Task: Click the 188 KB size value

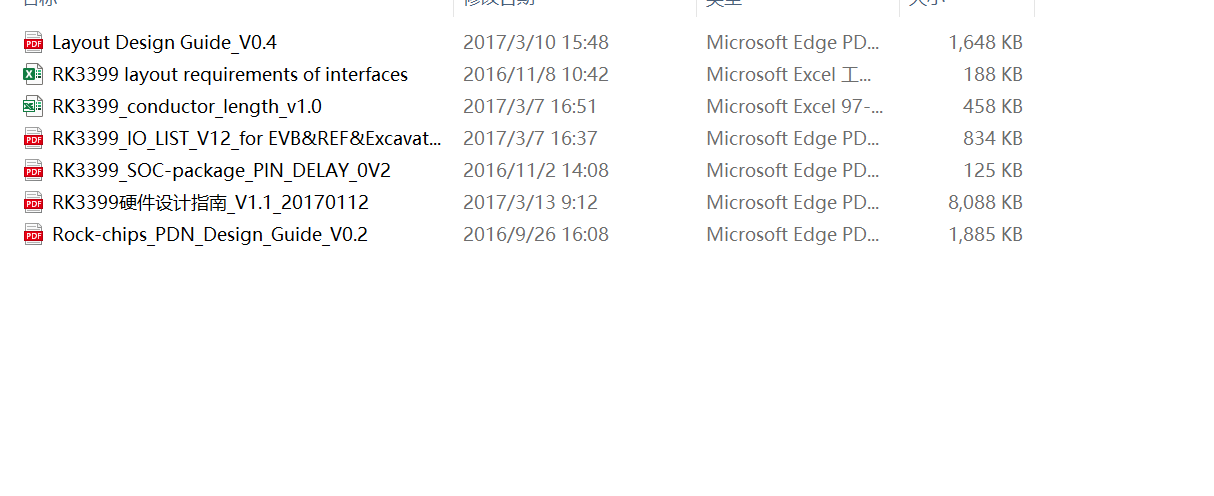Action: pyautogui.click(x=995, y=75)
